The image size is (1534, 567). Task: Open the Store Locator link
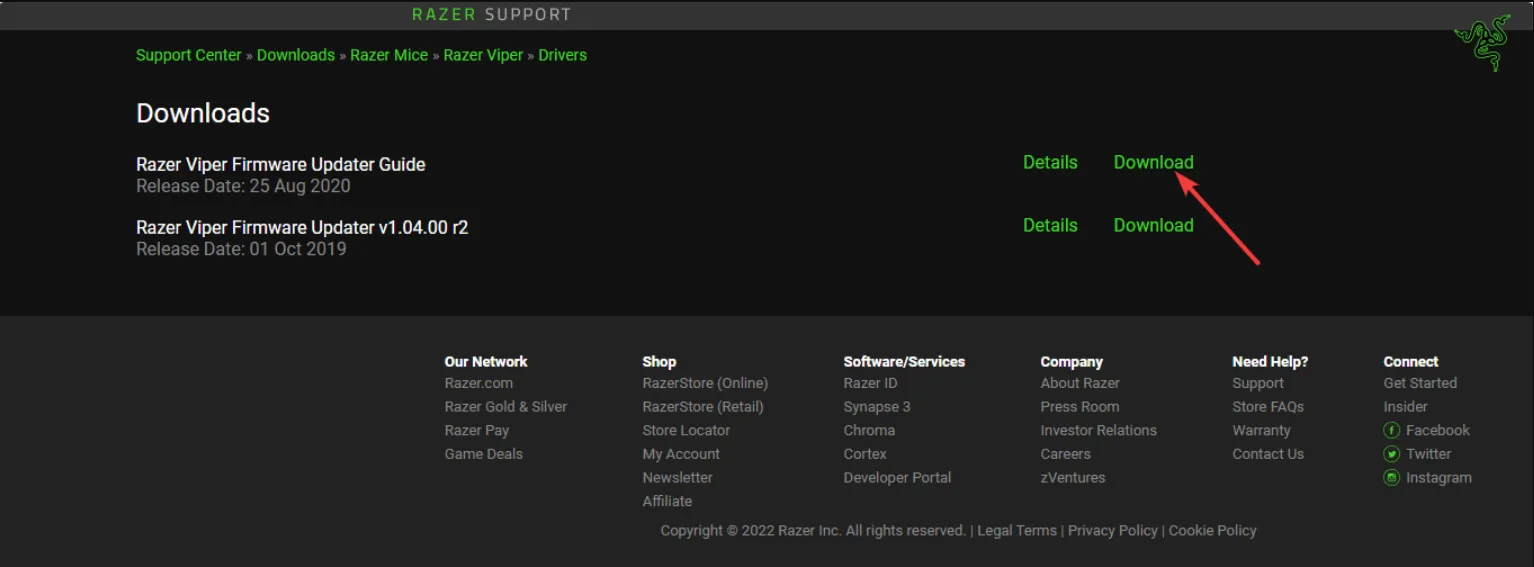[686, 431]
